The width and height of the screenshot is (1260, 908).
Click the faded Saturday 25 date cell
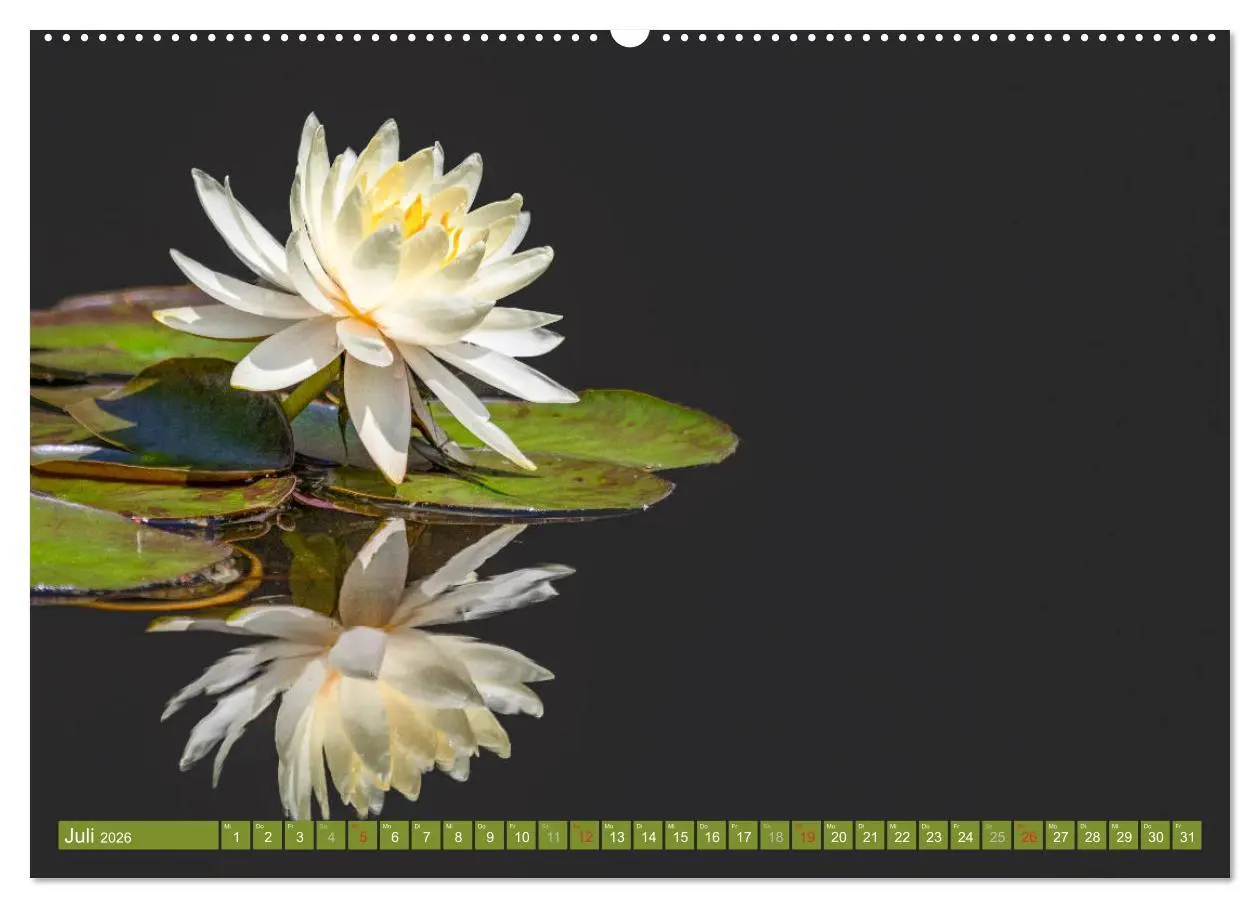click(996, 836)
